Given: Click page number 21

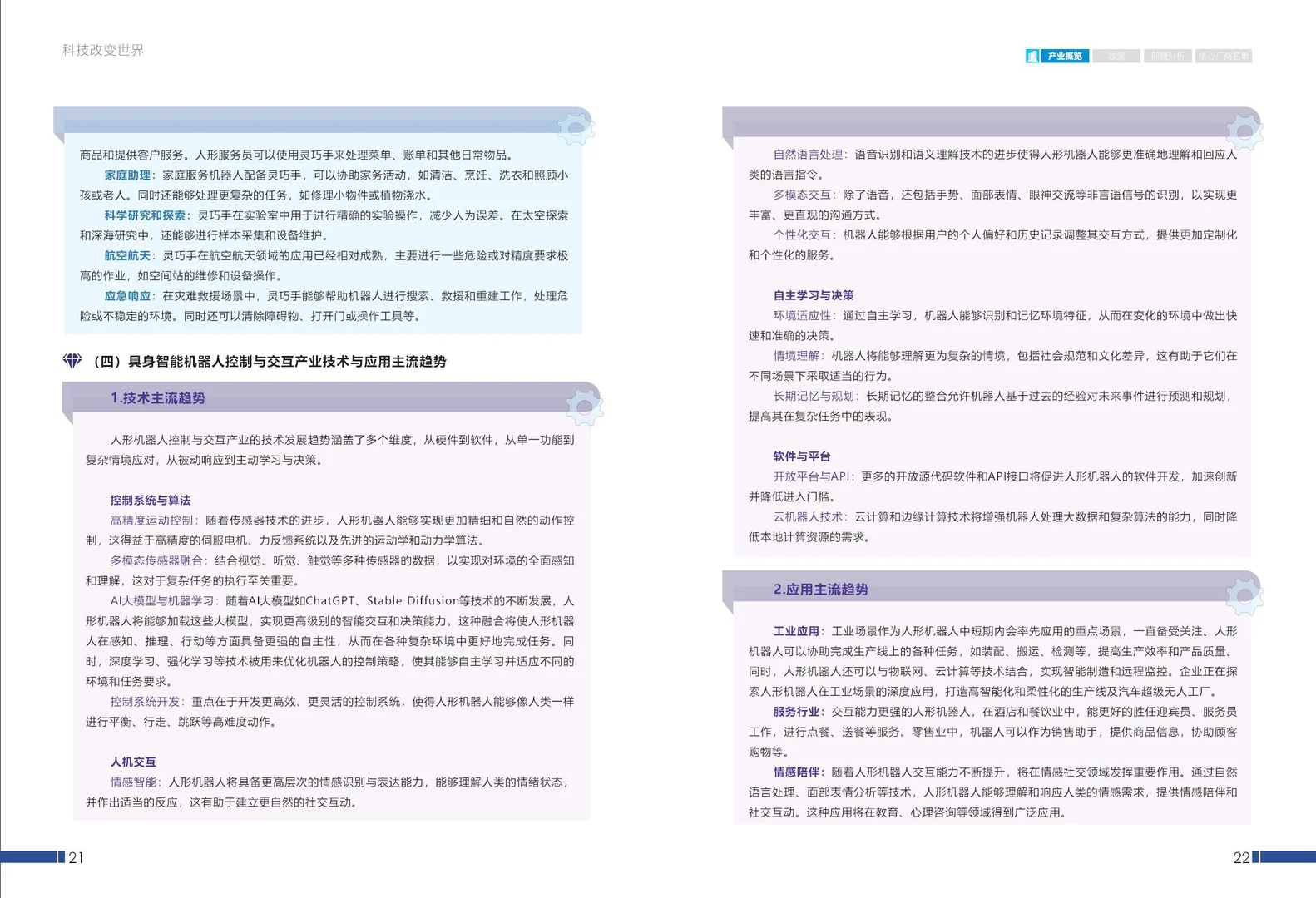Looking at the screenshot, I should point(76,857).
